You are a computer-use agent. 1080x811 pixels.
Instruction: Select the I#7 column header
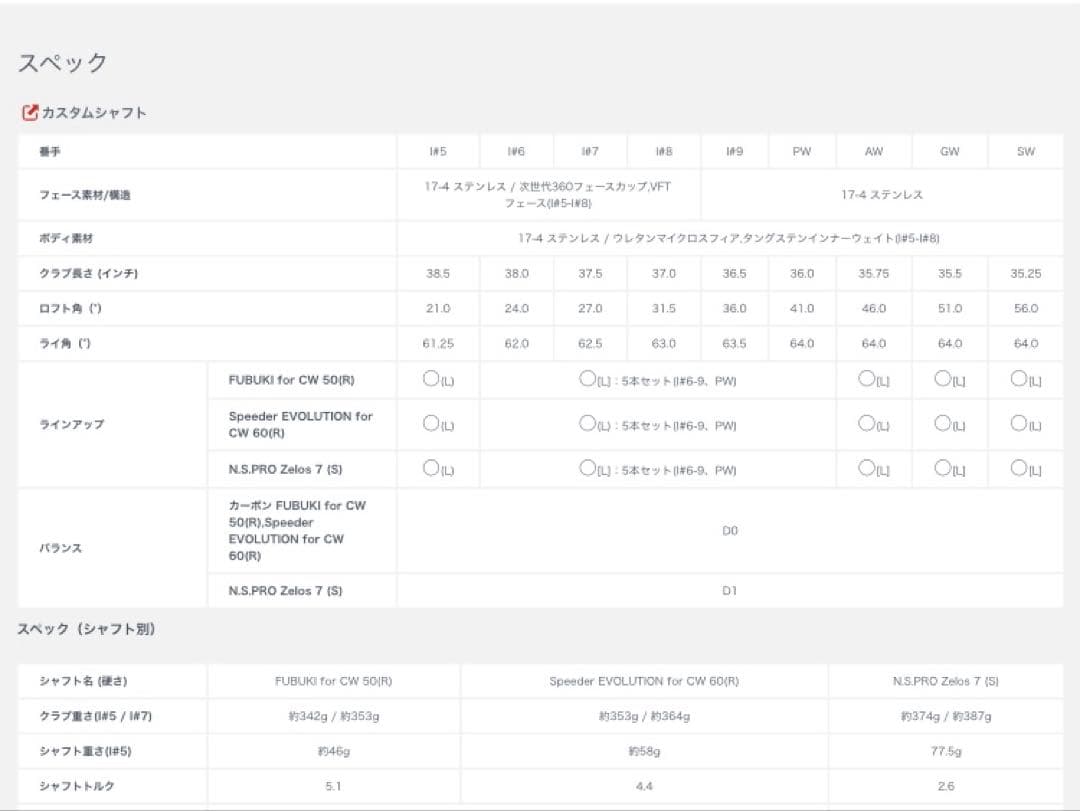(x=590, y=152)
